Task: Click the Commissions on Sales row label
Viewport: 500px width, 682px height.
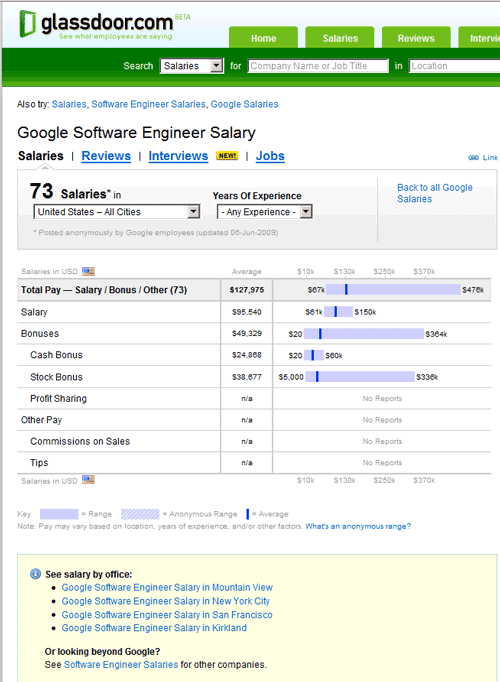Action: point(80,441)
